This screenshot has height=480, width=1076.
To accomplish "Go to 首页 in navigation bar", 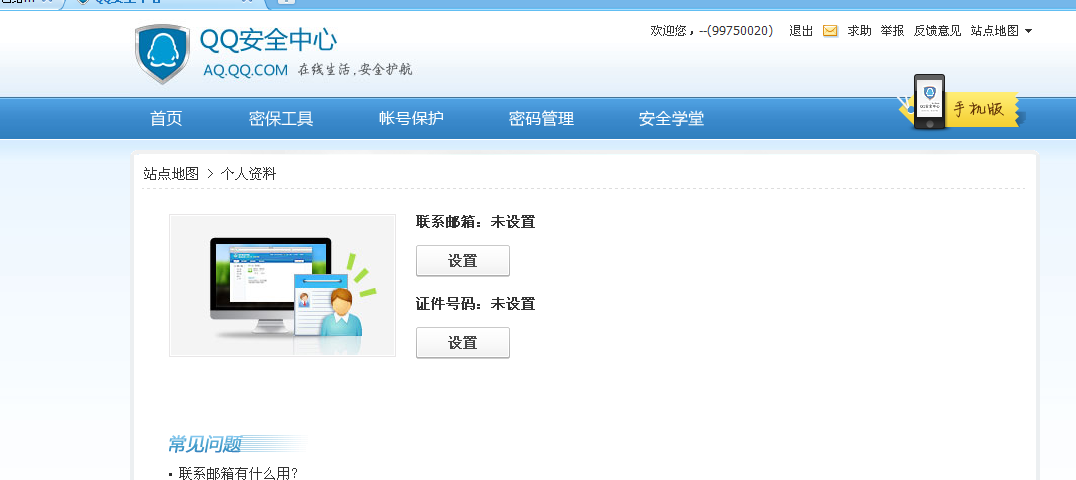I will [x=166, y=118].
